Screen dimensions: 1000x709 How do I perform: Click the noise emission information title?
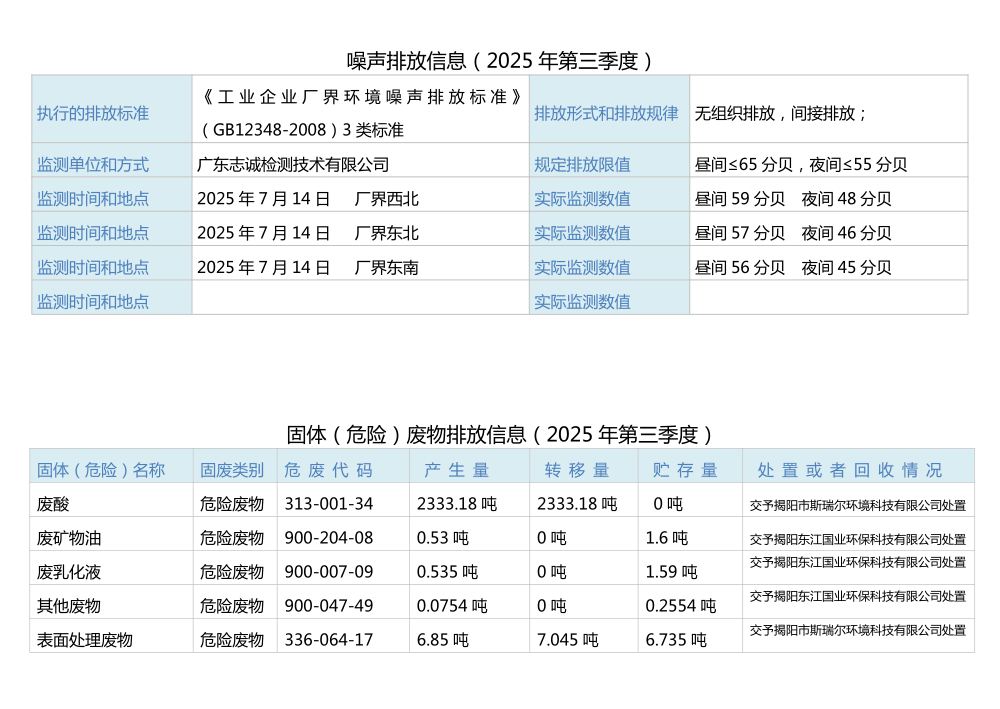(x=499, y=60)
